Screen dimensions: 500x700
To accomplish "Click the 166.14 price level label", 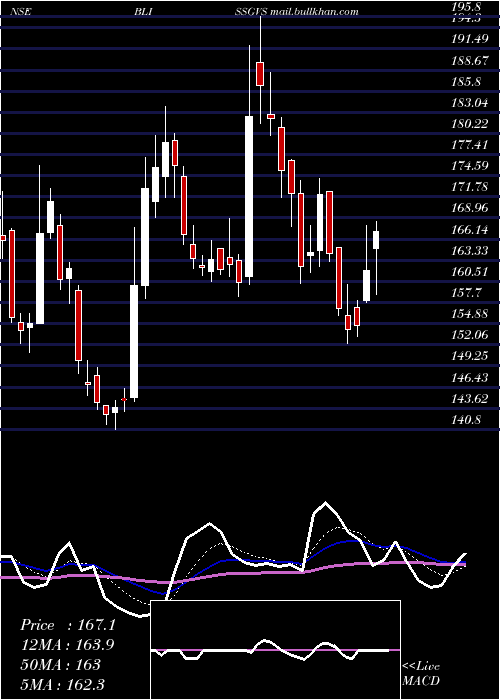I will point(470,230).
